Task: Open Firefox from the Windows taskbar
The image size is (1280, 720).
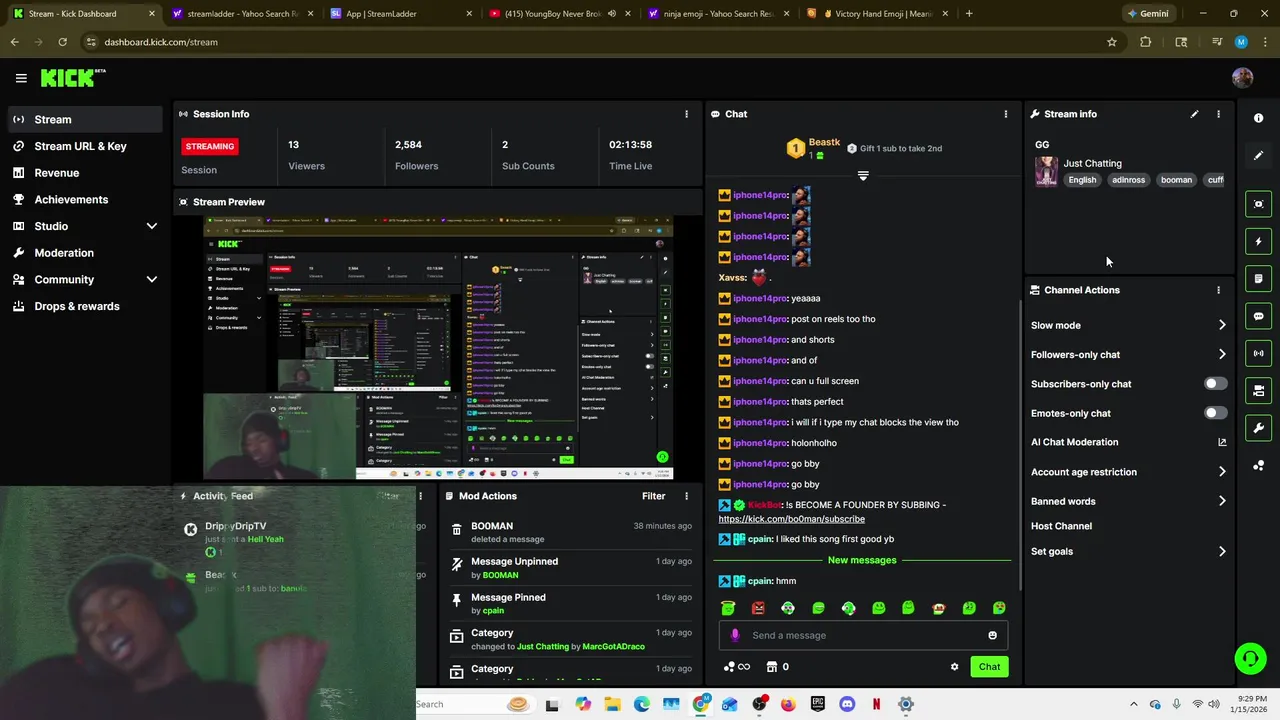Action: [788, 704]
